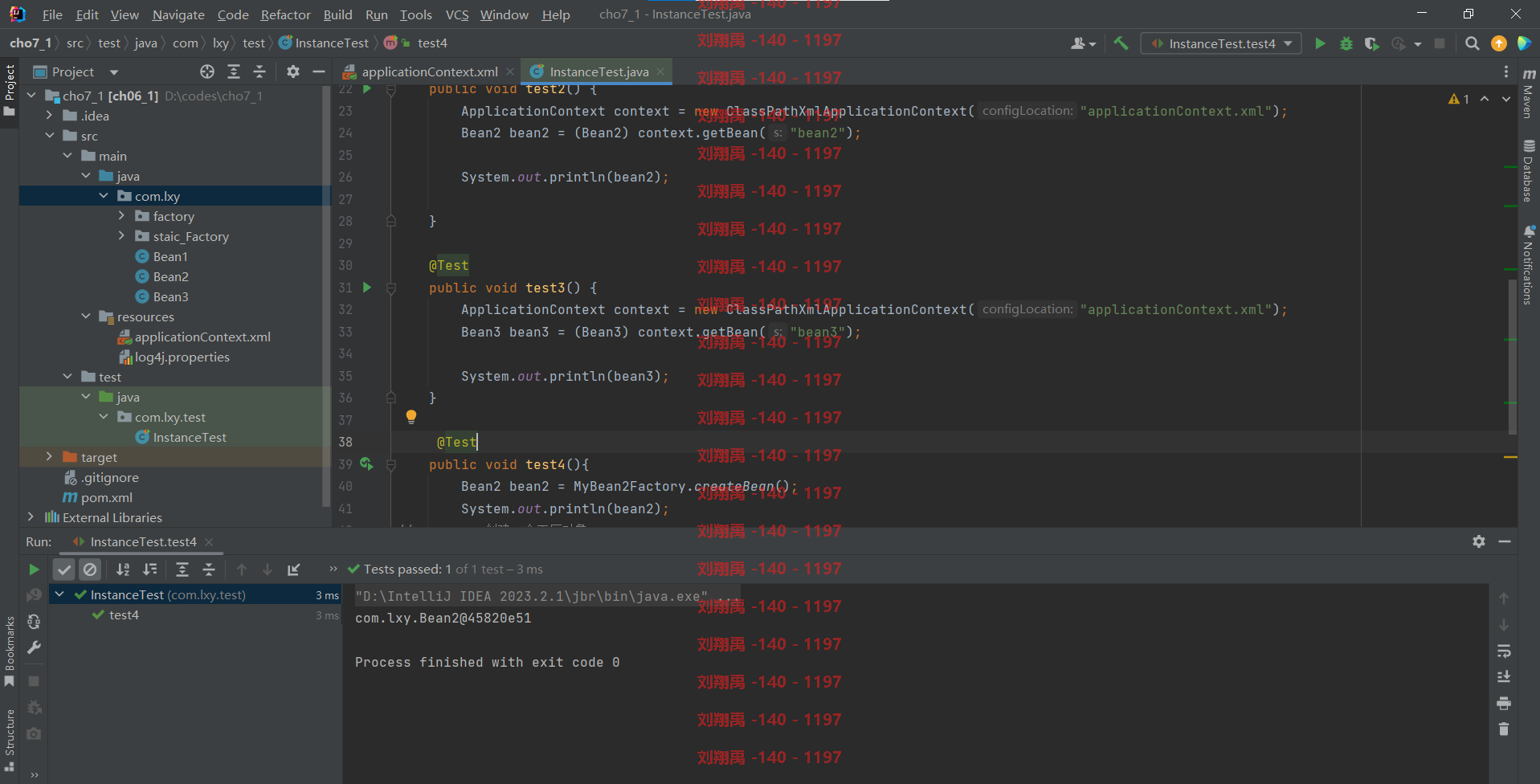Image resolution: width=1540 pixels, height=784 pixels.
Task: Open the VCS menu
Action: click(457, 14)
